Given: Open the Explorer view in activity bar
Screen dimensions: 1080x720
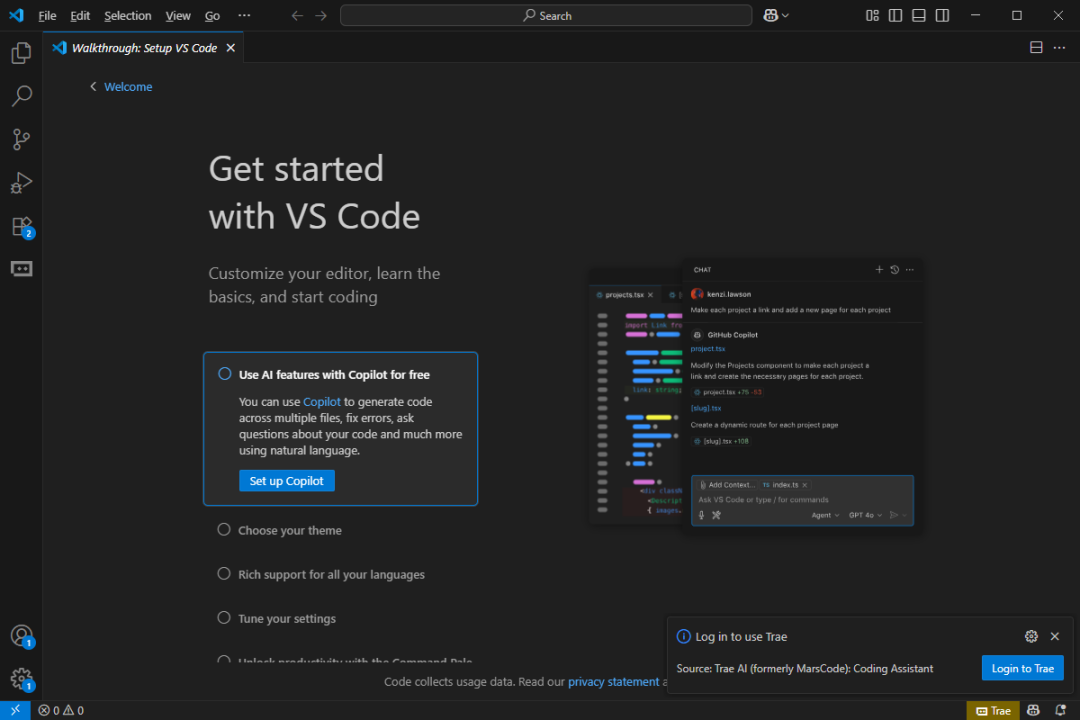Looking at the screenshot, I should click(21, 53).
